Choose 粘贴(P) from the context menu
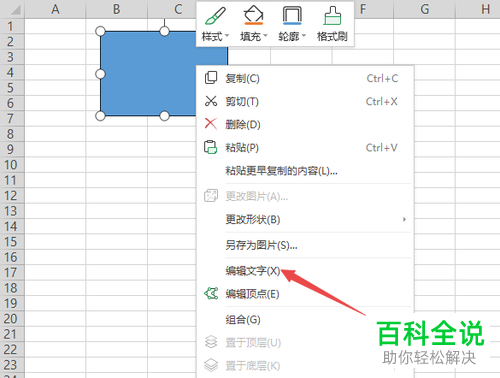Image resolution: width=500 pixels, height=378 pixels. pyautogui.click(x=305, y=147)
